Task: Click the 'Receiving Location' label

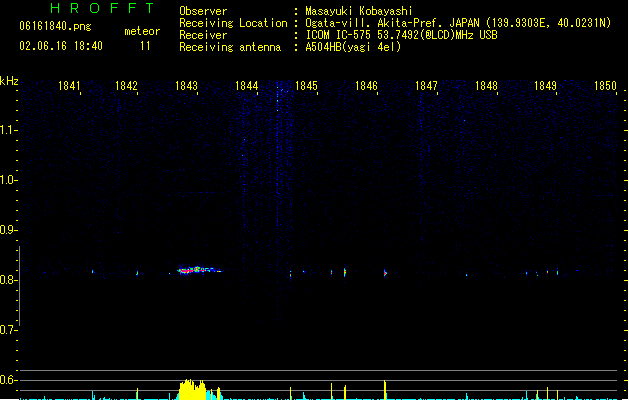Action: click(x=233, y=23)
